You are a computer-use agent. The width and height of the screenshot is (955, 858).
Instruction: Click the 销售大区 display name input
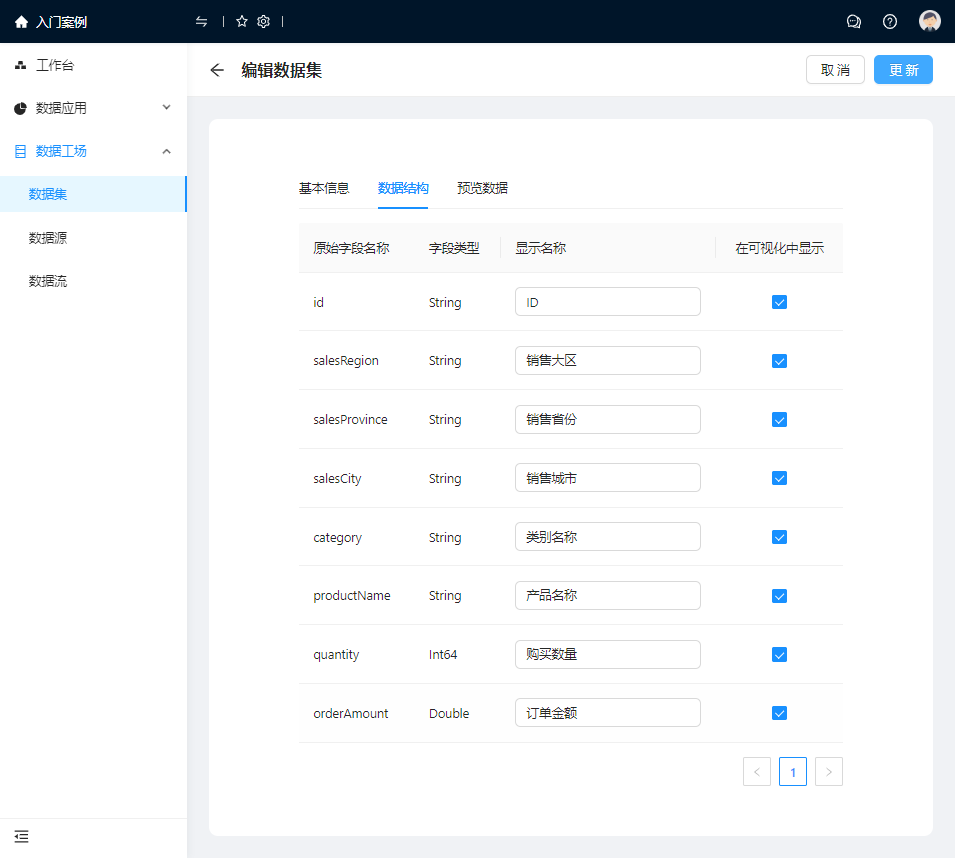607,361
